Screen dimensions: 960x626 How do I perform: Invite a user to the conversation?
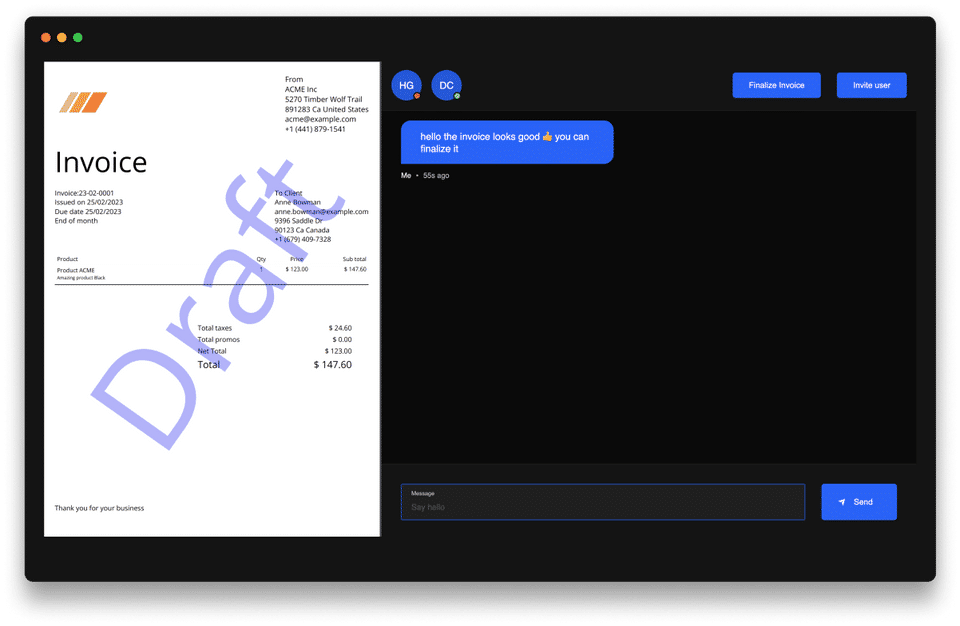[871, 85]
